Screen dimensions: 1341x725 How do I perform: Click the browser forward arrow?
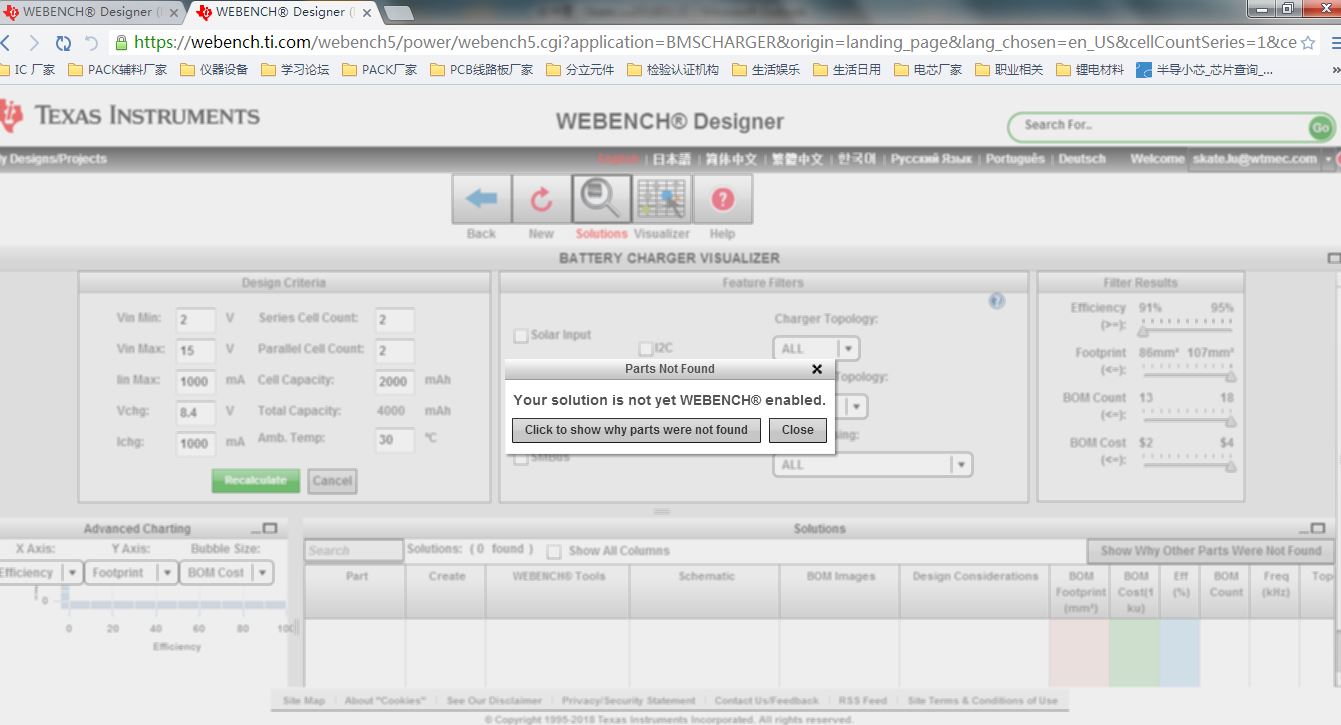[34, 43]
